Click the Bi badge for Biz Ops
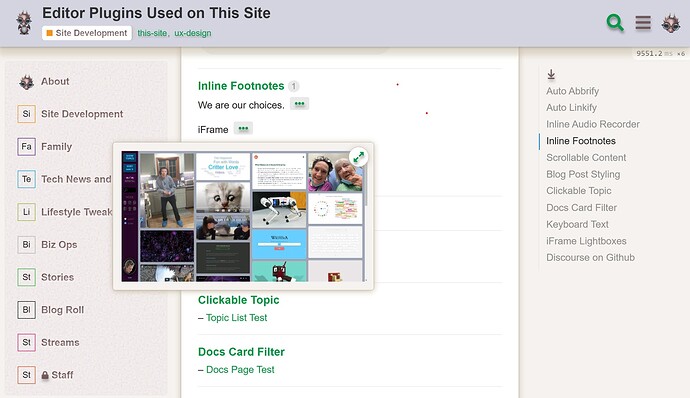 [x=26, y=244]
